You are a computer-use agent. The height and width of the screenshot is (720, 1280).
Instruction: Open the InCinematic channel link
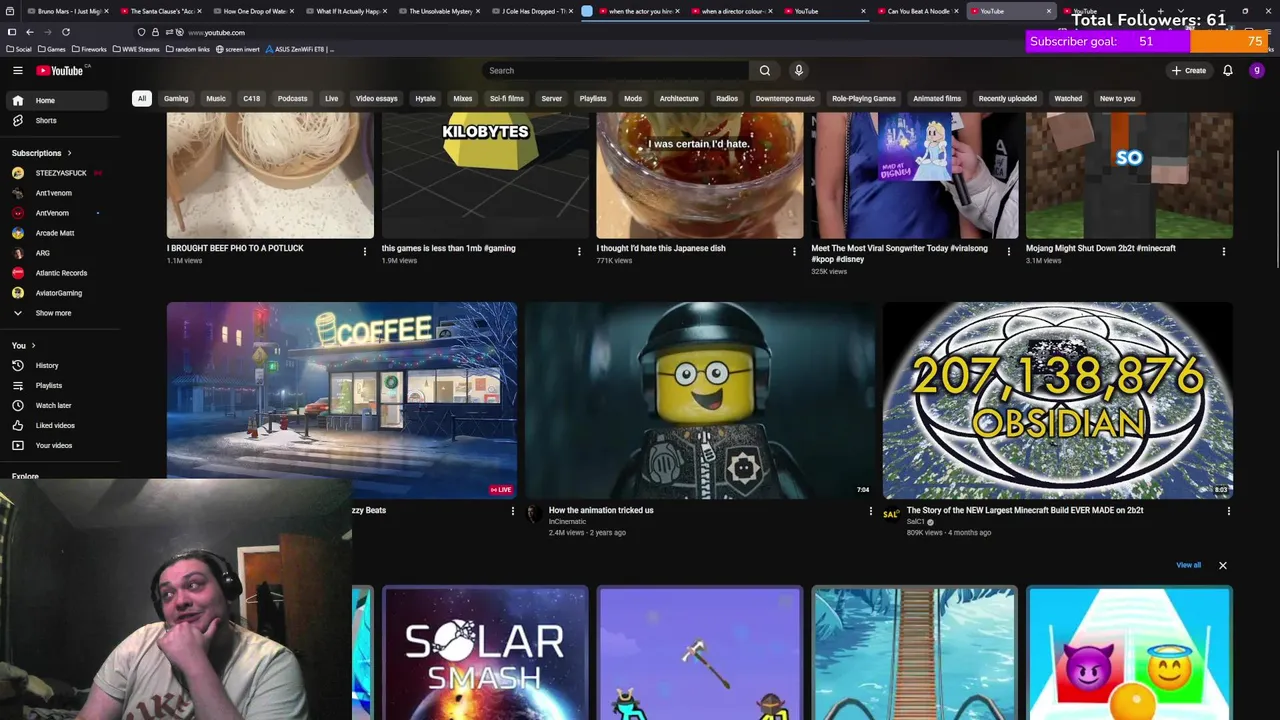567,522
